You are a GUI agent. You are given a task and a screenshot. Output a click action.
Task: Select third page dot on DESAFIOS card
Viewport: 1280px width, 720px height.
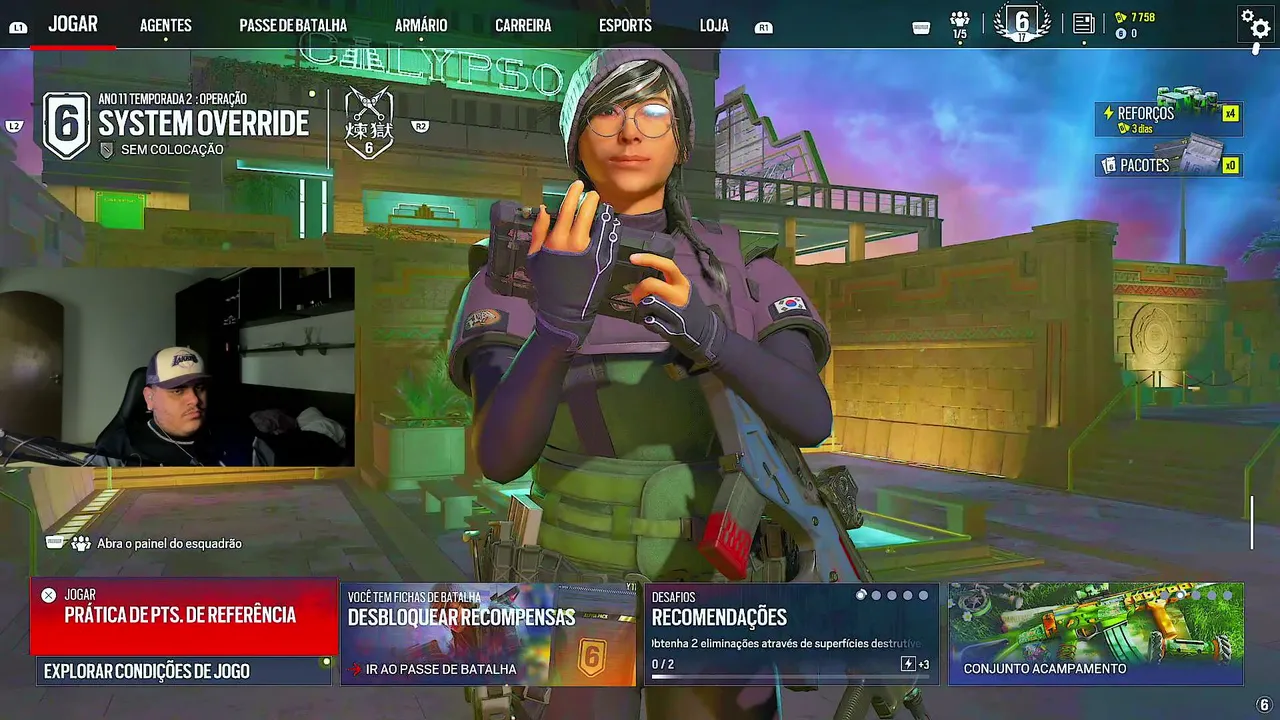892,595
